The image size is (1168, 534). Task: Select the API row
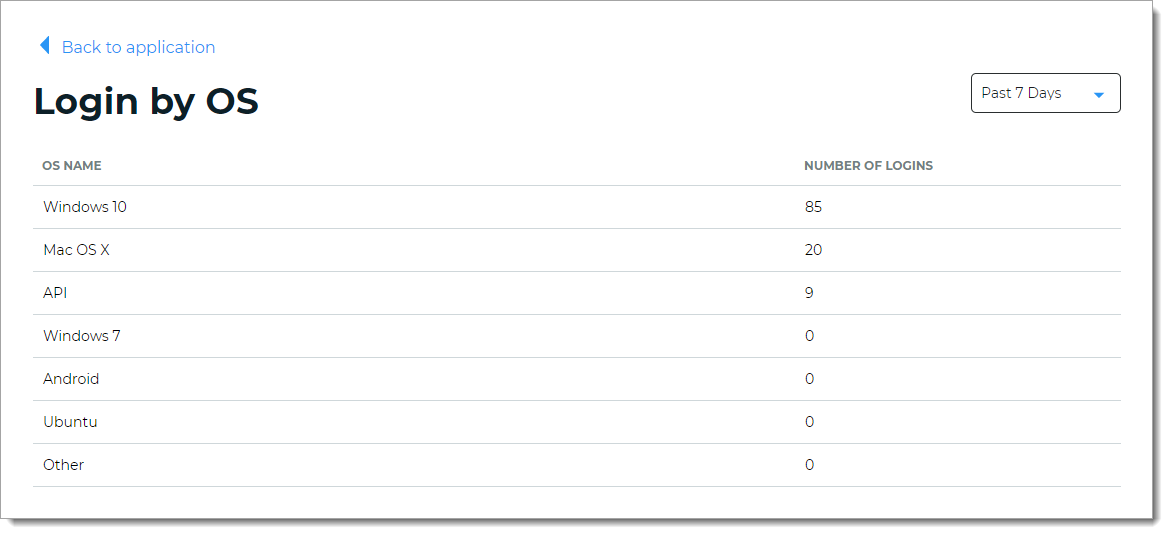coord(55,293)
